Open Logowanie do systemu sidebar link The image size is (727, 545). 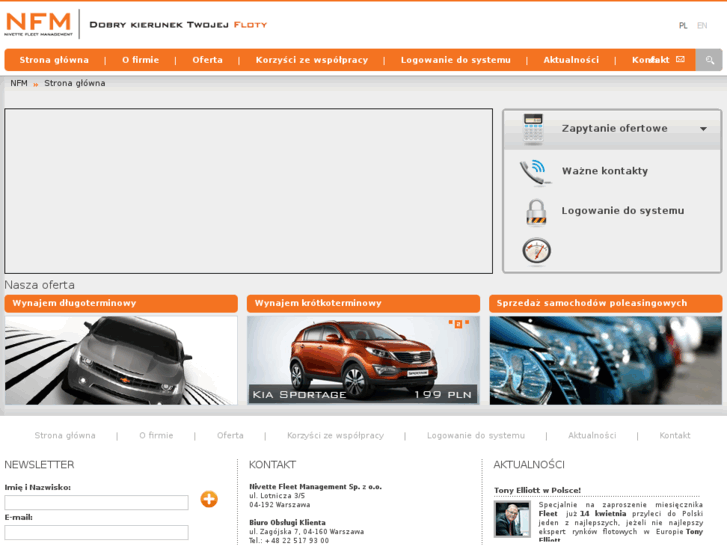[x=623, y=211]
